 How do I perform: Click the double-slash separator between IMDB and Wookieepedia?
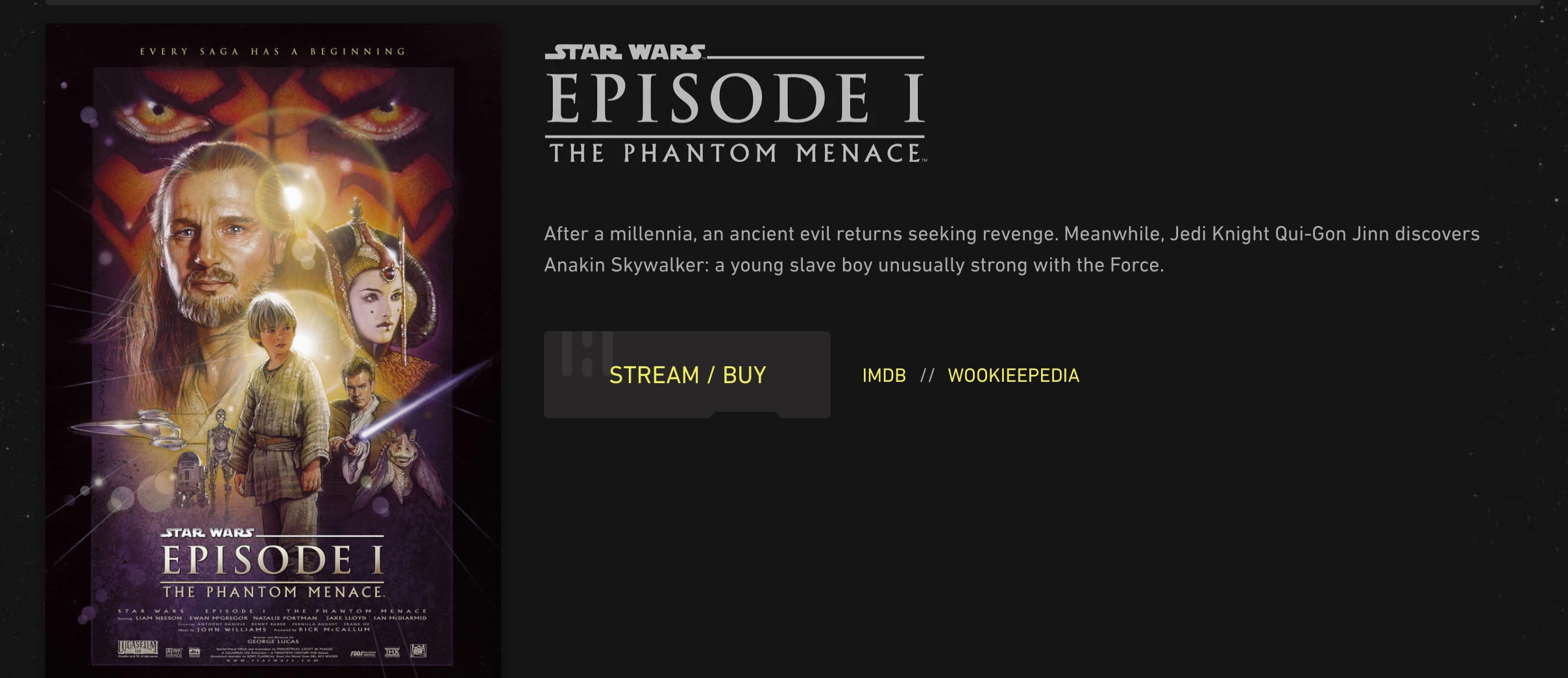927,375
